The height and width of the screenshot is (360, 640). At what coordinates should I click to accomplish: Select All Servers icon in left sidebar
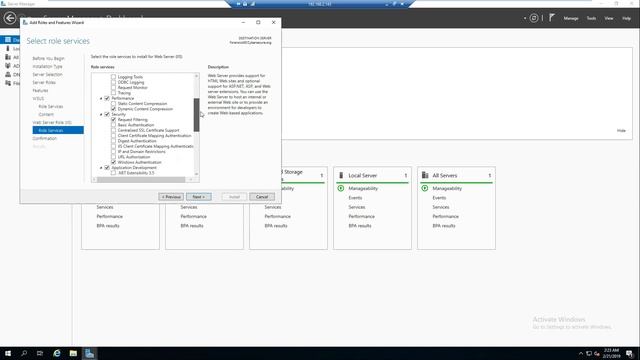point(8,57)
